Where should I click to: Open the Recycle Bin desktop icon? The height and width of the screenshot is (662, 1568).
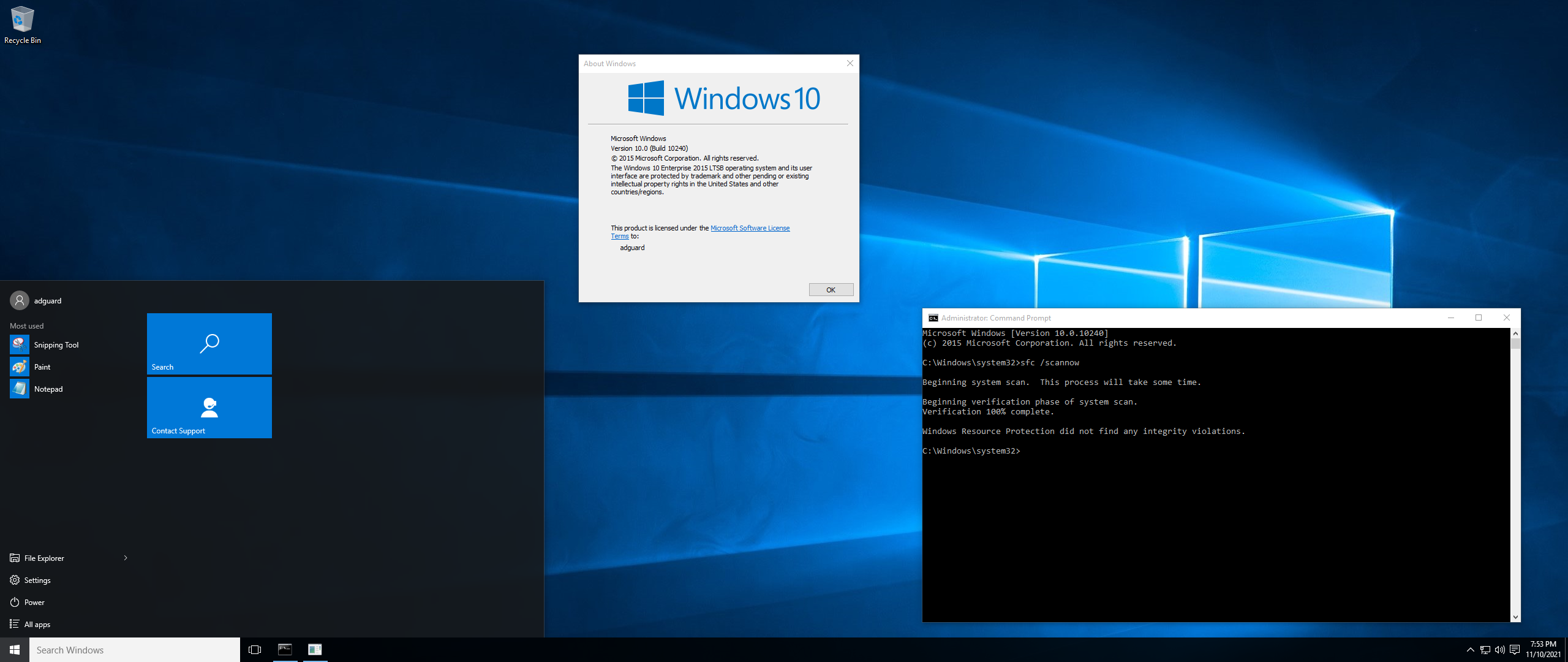(22, 25)
